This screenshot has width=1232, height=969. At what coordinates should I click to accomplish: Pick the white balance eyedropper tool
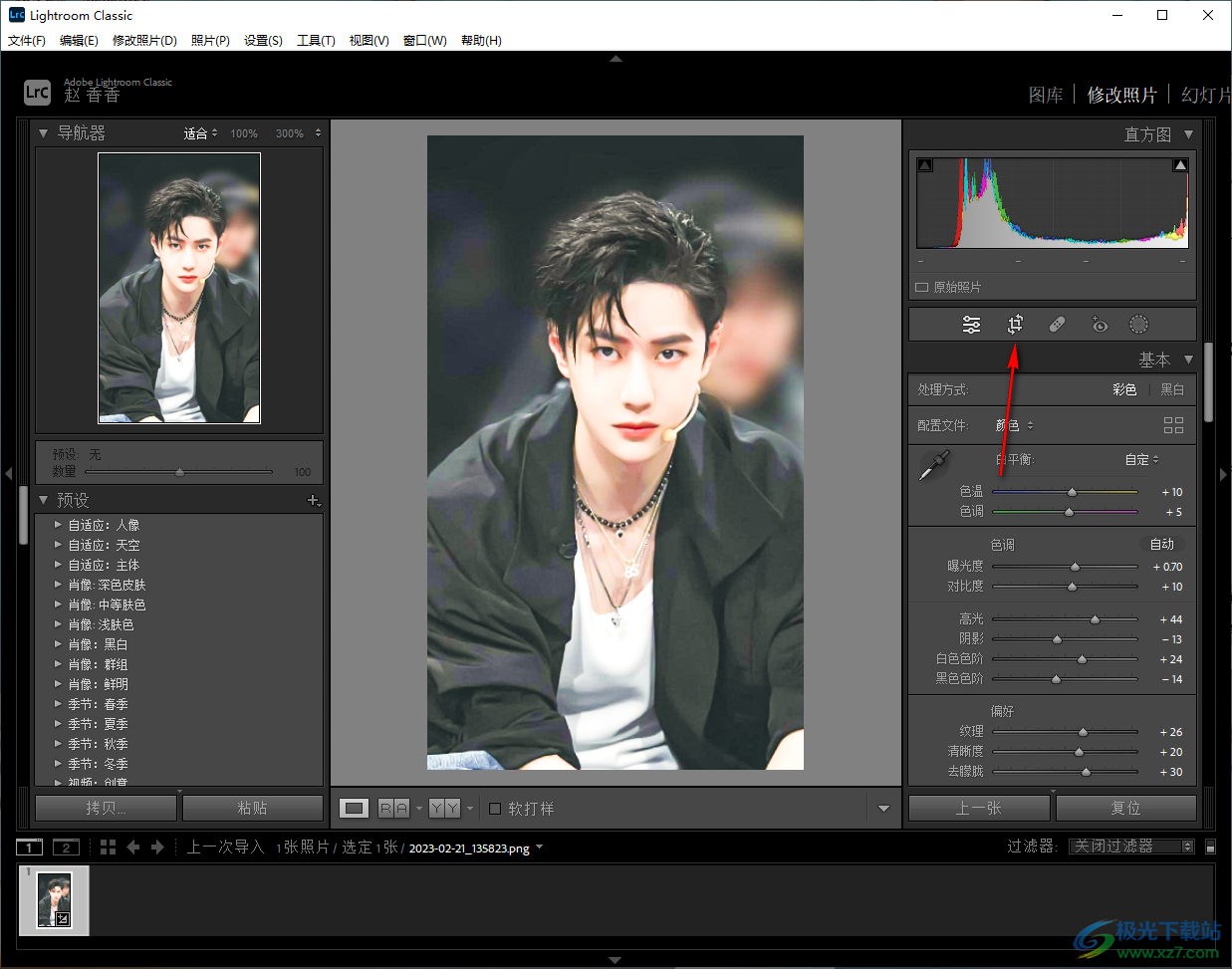934,465
